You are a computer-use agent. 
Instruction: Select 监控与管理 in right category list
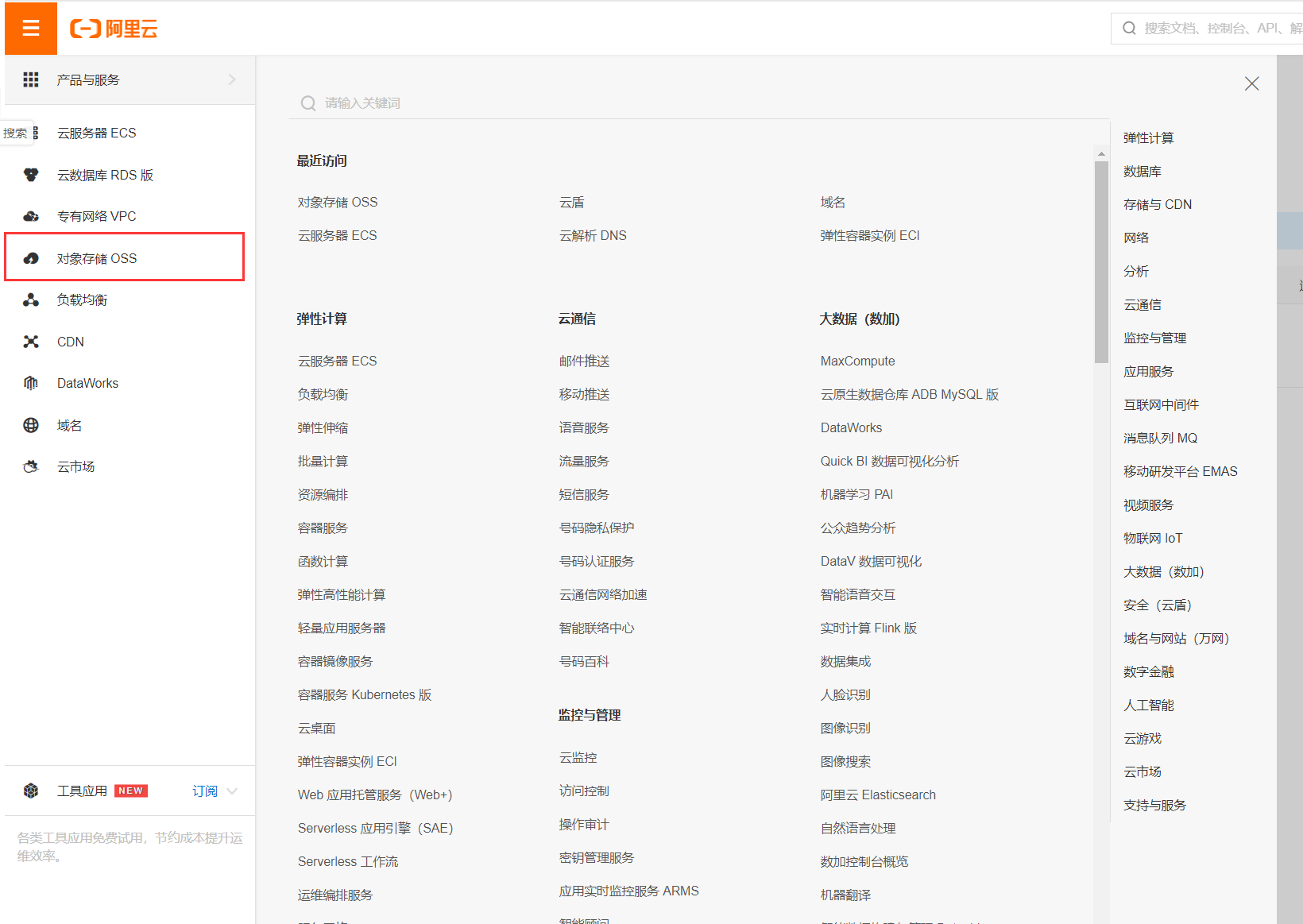click(1154, 338)
